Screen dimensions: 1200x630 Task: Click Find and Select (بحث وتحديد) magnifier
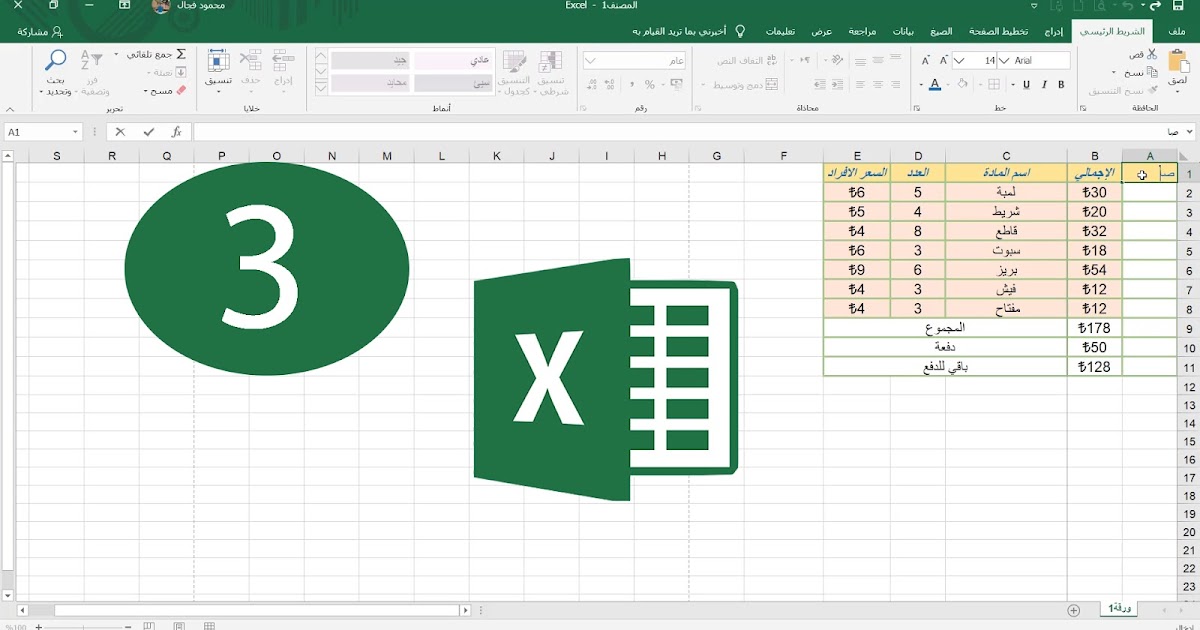(x=55, y=60)
